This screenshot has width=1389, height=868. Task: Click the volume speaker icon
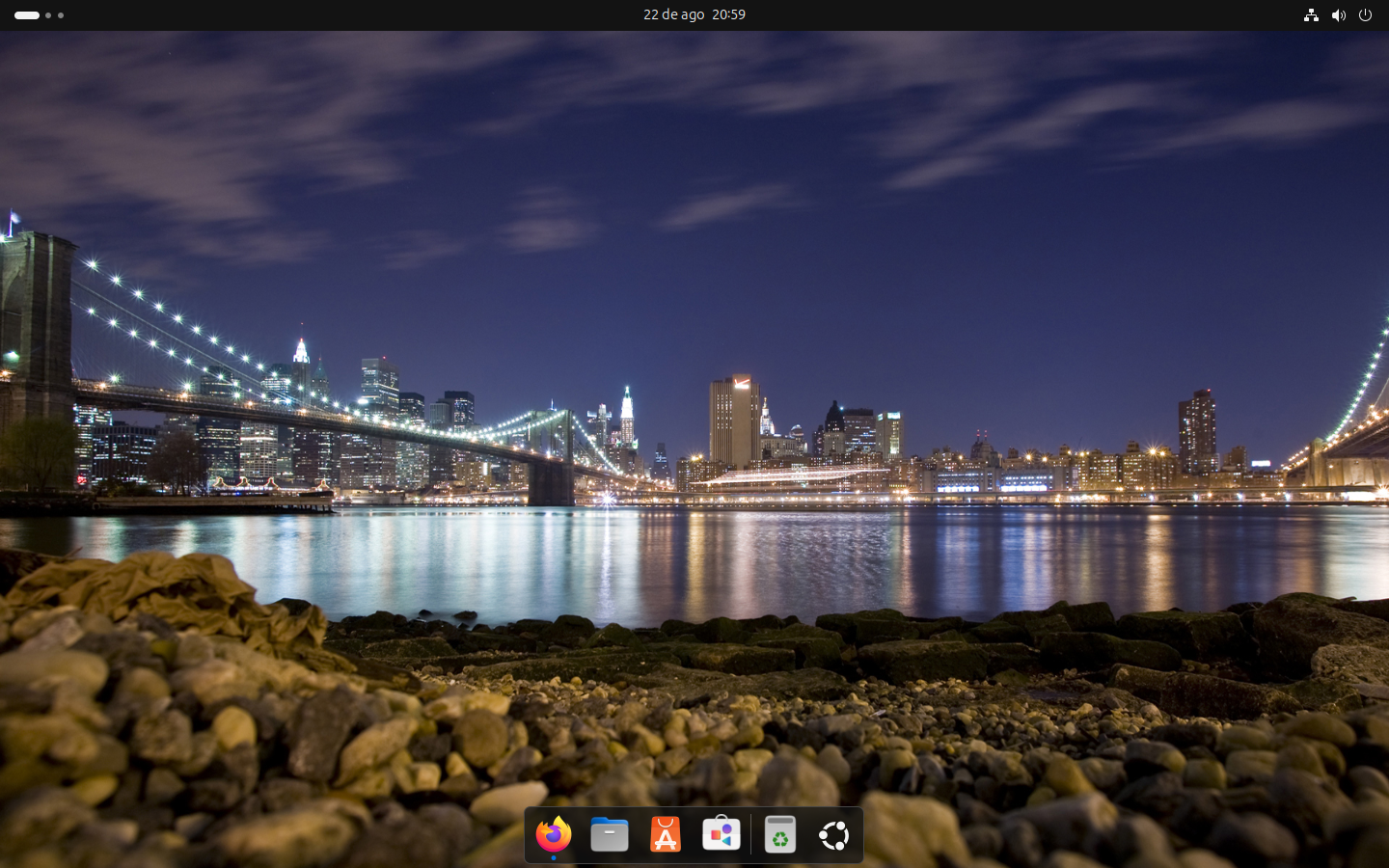click(x=1338, y=15)
